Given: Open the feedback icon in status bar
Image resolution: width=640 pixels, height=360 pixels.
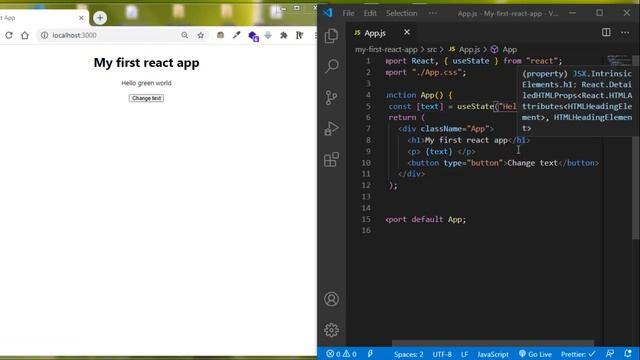Looking at the screenshot, I should (610, 353).
